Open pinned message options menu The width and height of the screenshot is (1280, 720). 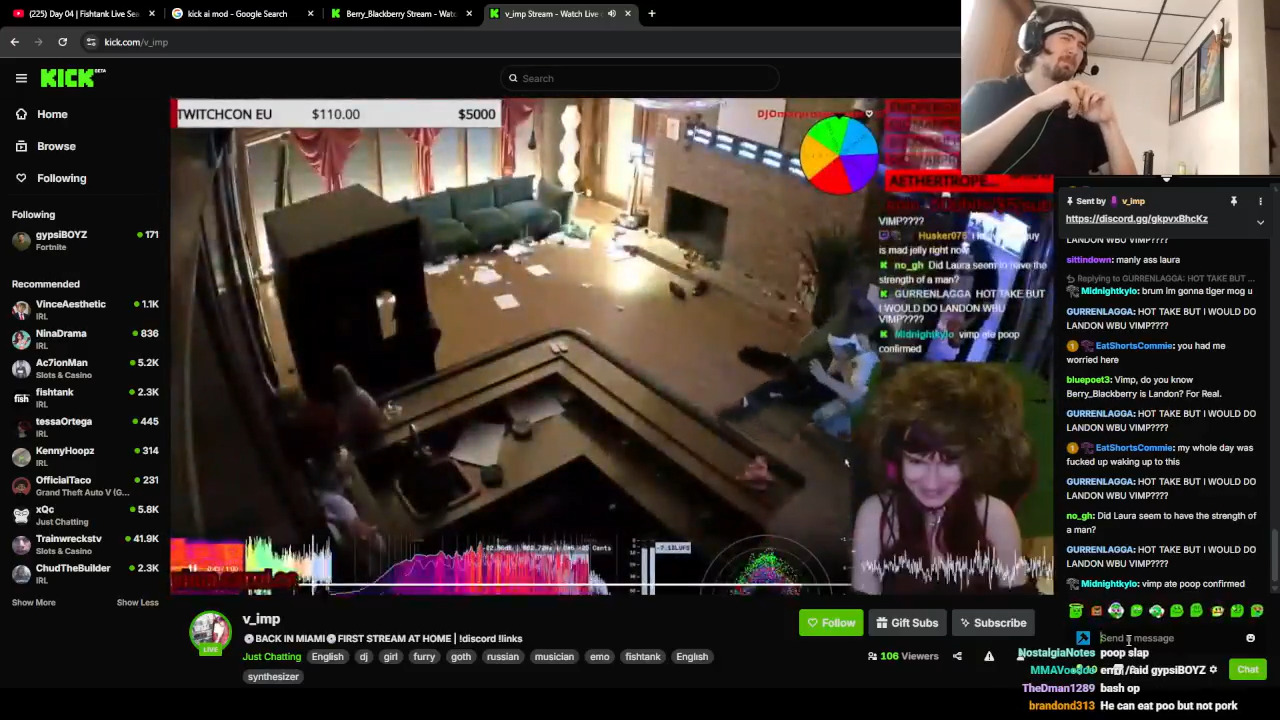point(1260,201)
